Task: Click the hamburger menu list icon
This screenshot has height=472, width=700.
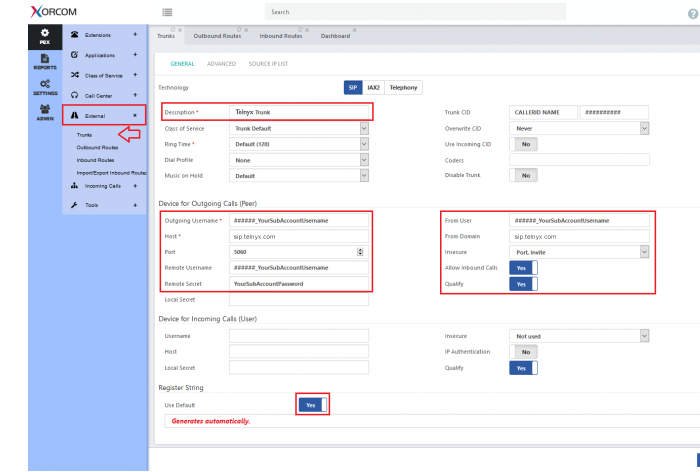Action: [x=167, y=12]
